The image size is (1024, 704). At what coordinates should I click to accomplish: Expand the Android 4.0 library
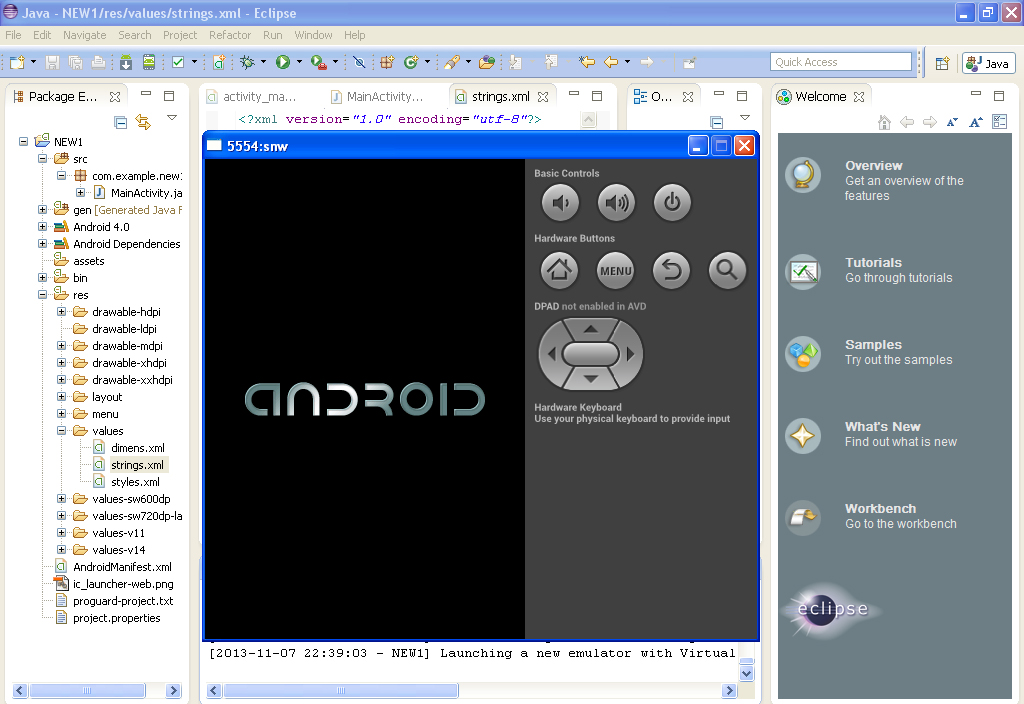[x=42, y=227]
